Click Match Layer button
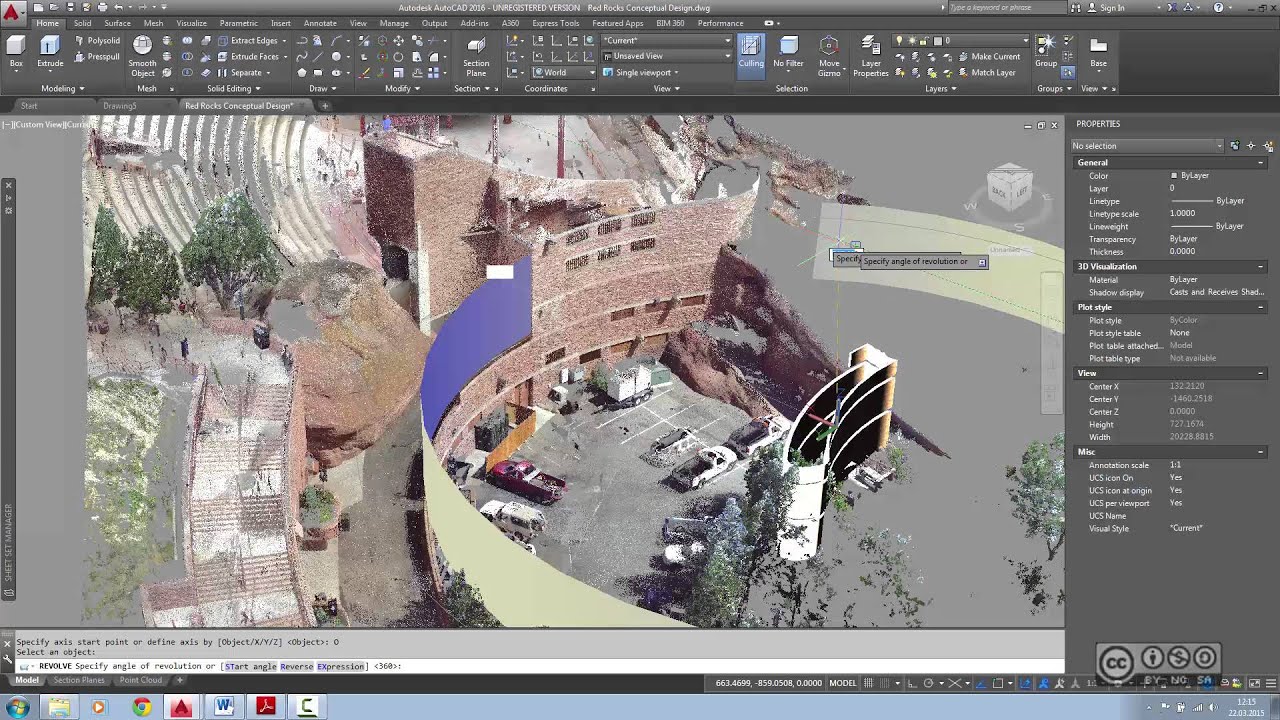The height and width of the screenshot is (720, 1280). tap(986, 73)
